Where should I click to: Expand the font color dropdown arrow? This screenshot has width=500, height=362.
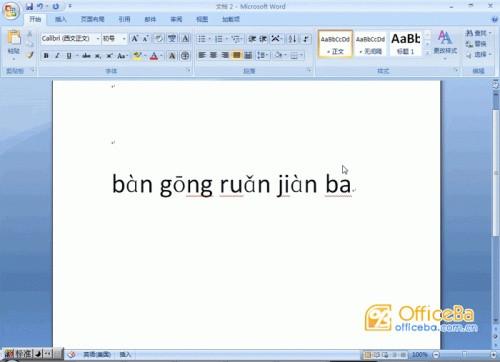pos(161,56)
